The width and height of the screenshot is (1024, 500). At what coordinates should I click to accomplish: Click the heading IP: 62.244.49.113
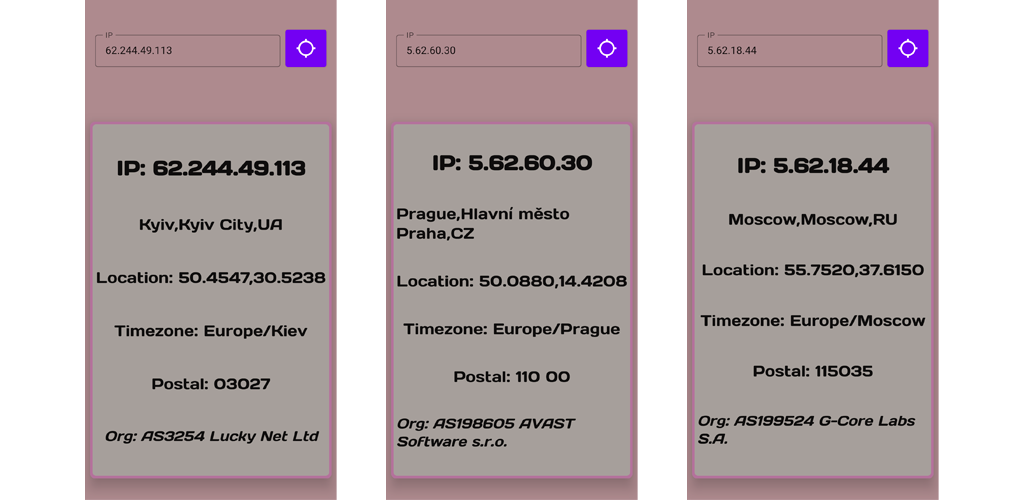point(211,168)
